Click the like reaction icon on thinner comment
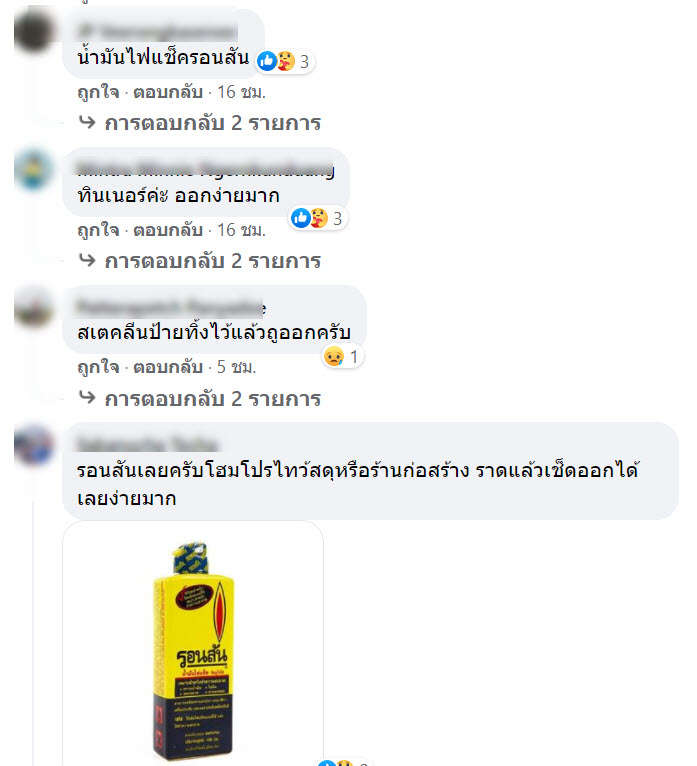 [x=300, y=218]
